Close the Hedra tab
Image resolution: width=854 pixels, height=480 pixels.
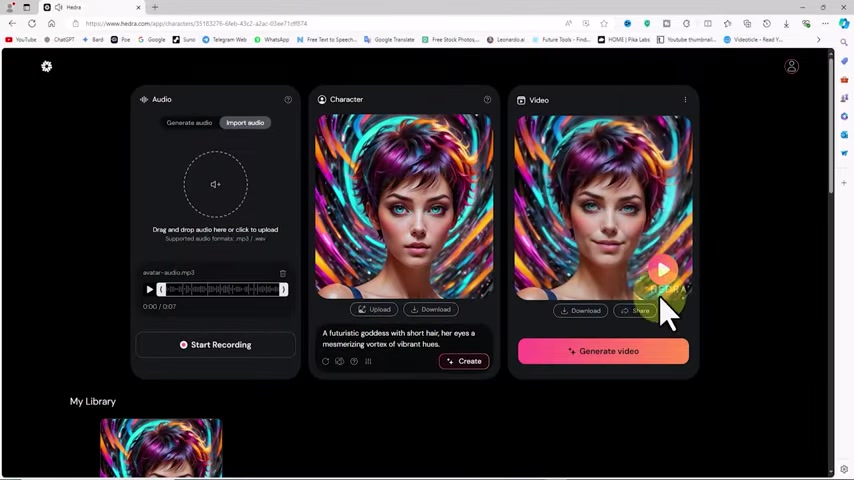(x=138, y=8)
